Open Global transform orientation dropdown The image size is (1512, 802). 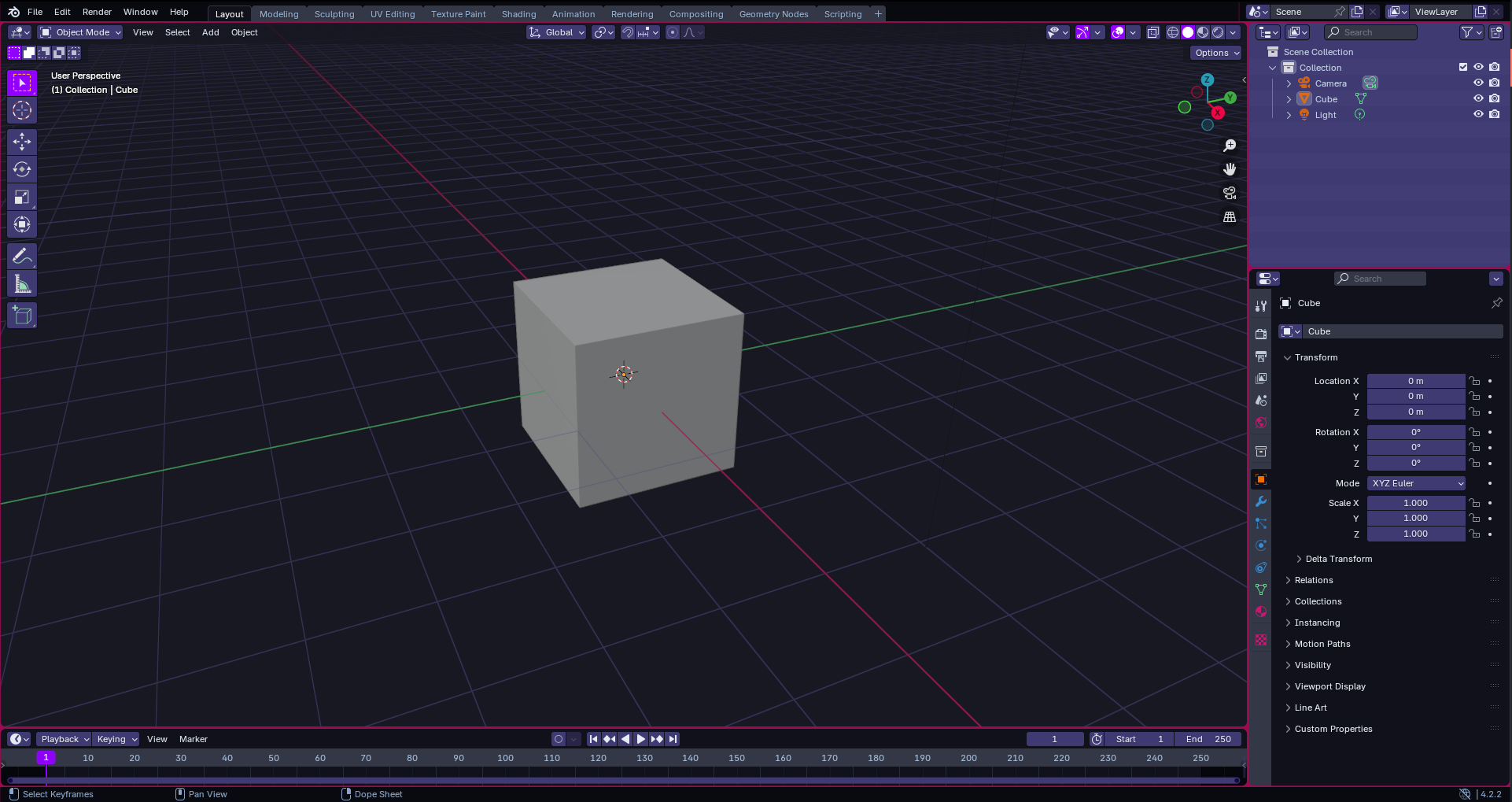click(557, 32)
